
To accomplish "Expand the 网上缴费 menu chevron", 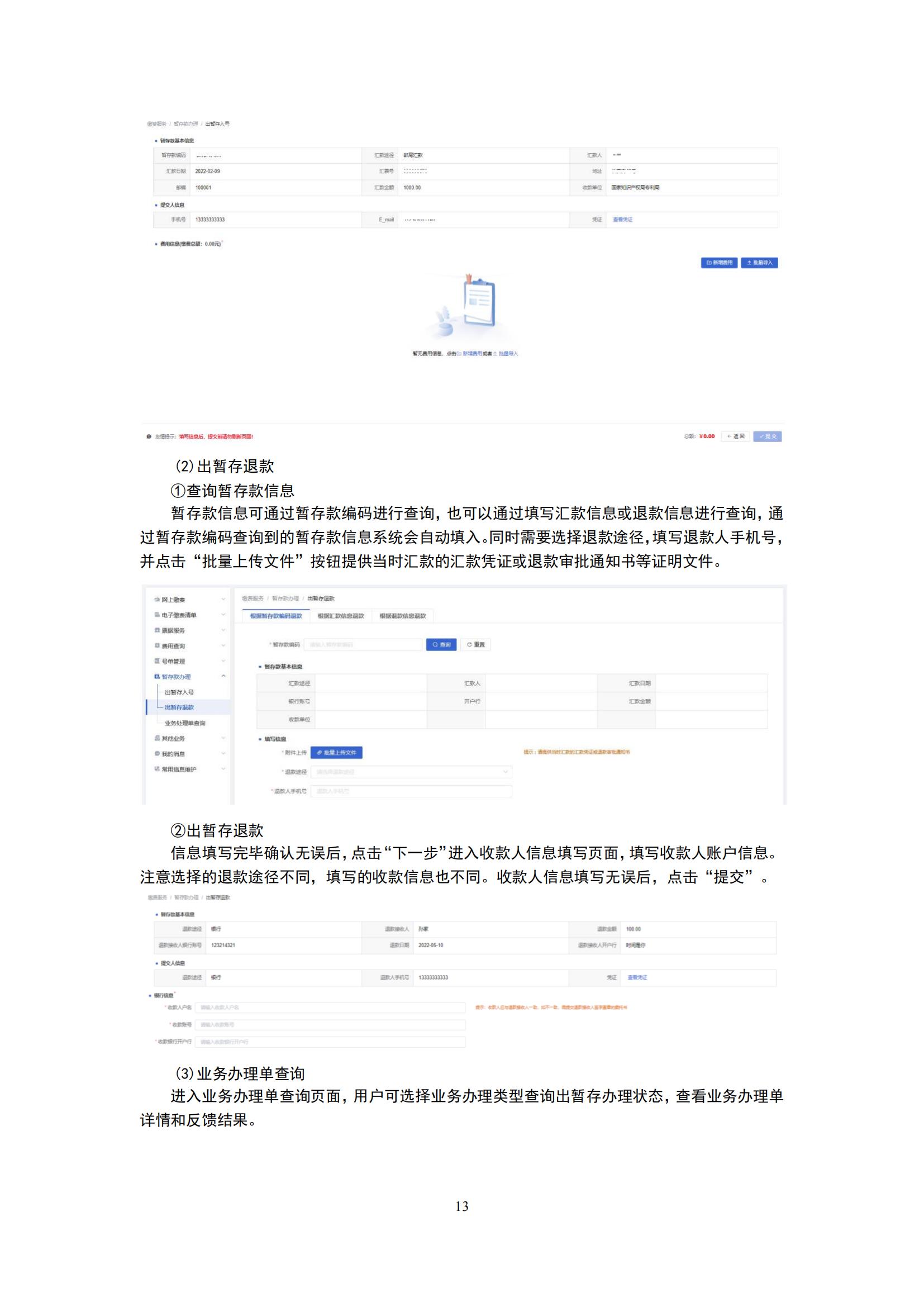I will coord(223,600).
